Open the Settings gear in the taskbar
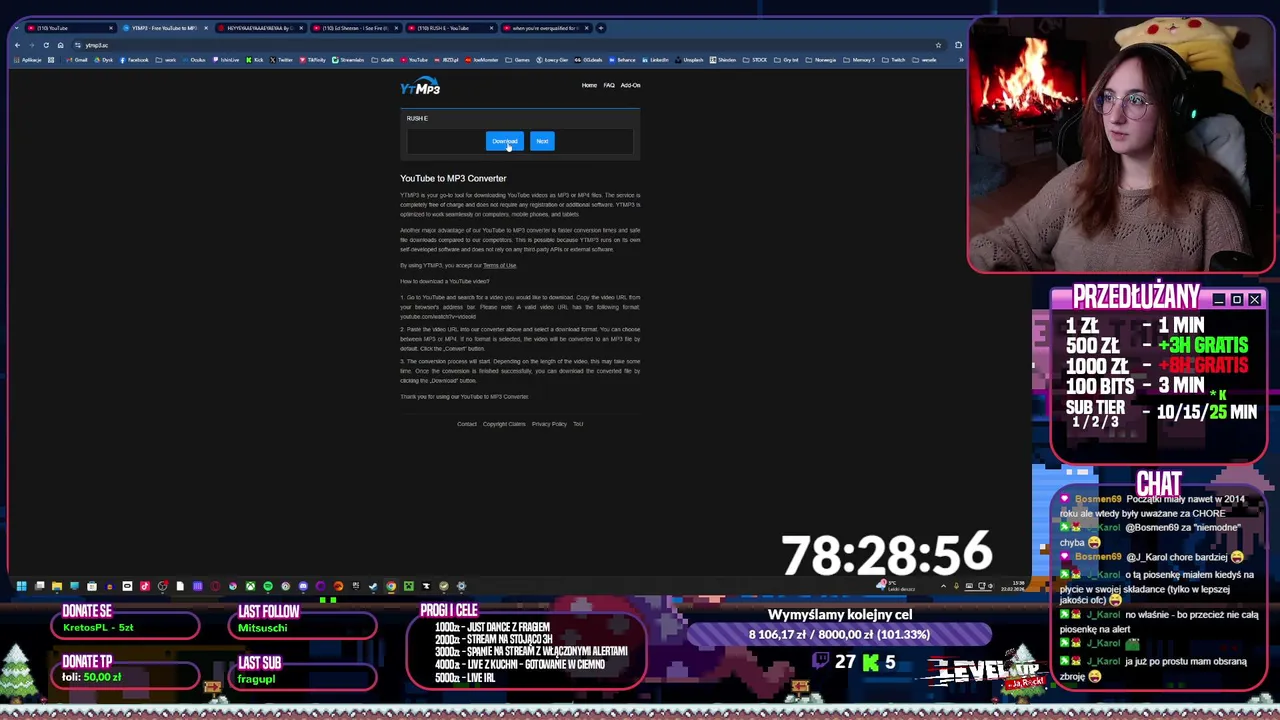Viewport: 1280px width, 720px height. [x=461, y=586]
